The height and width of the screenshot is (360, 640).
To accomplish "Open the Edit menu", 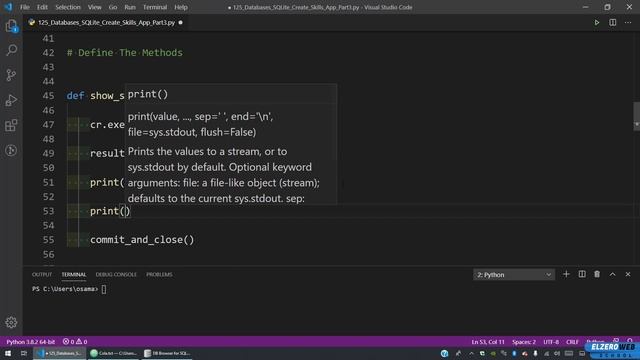I will click(42, 7).
